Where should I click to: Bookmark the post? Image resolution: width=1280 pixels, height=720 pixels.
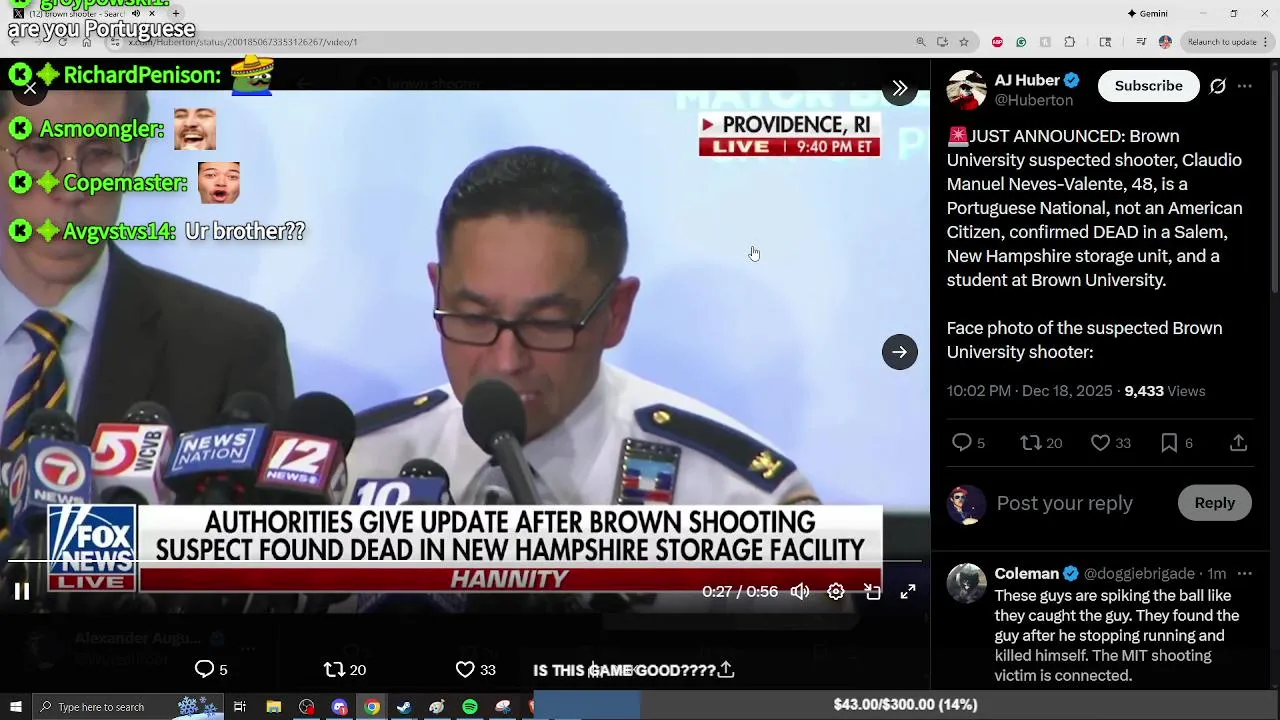(1169, 443)
